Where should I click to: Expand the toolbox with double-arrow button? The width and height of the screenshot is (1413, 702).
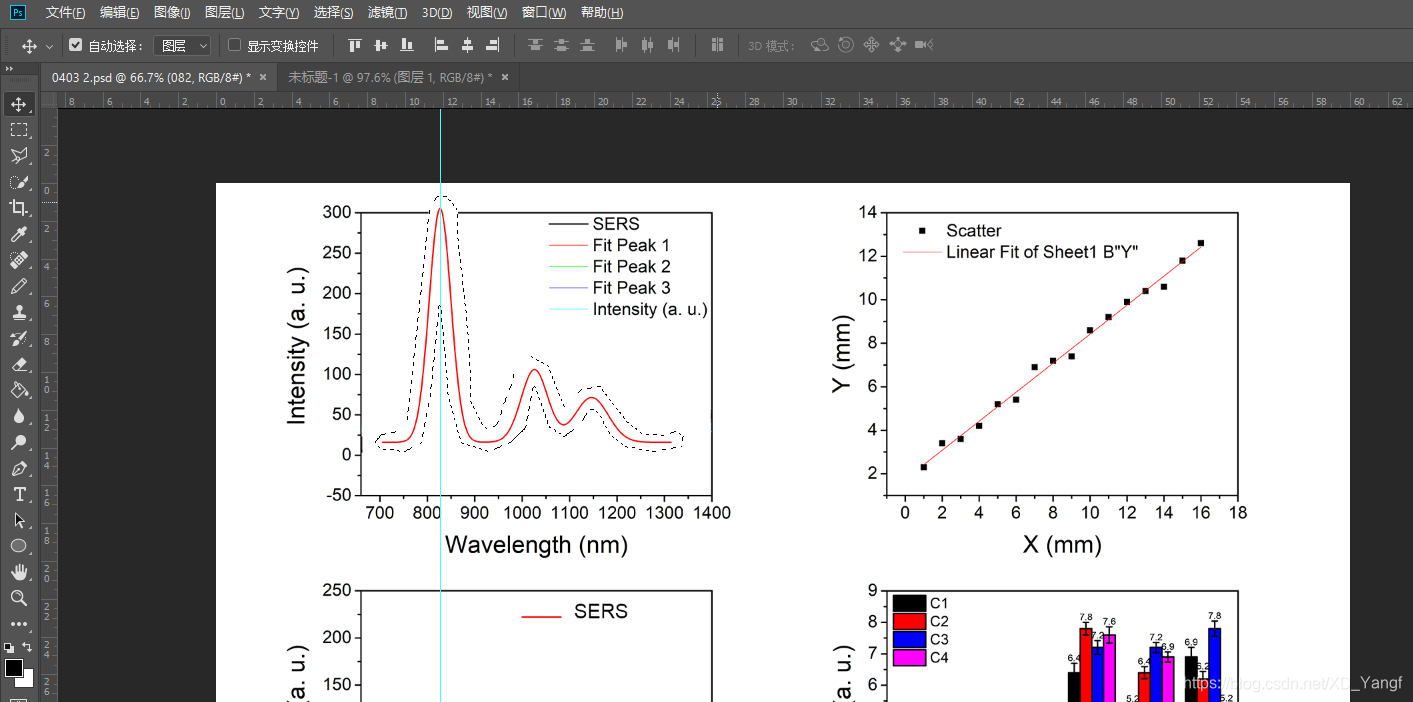[x=9, y=68]
